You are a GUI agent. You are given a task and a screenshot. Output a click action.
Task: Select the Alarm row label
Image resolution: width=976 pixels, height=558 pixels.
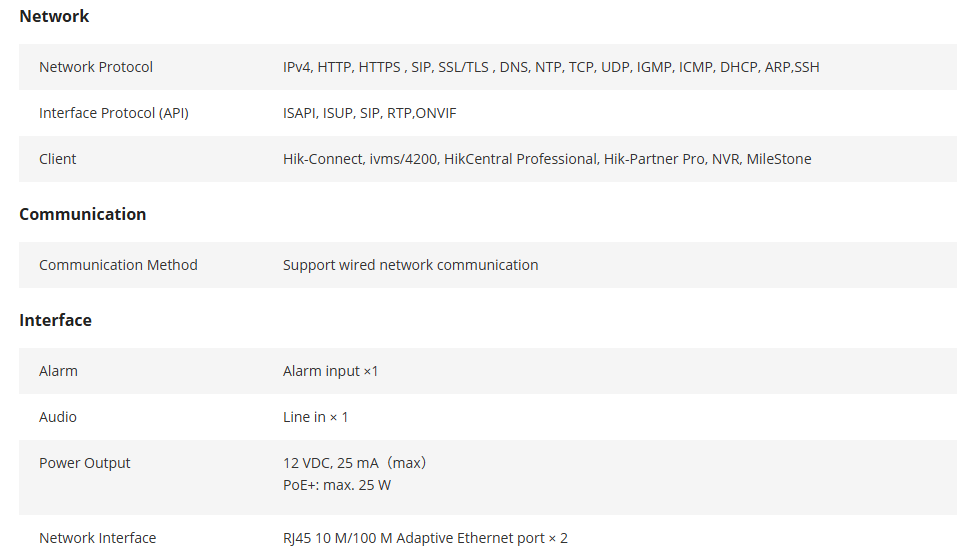tap(59, 371)
